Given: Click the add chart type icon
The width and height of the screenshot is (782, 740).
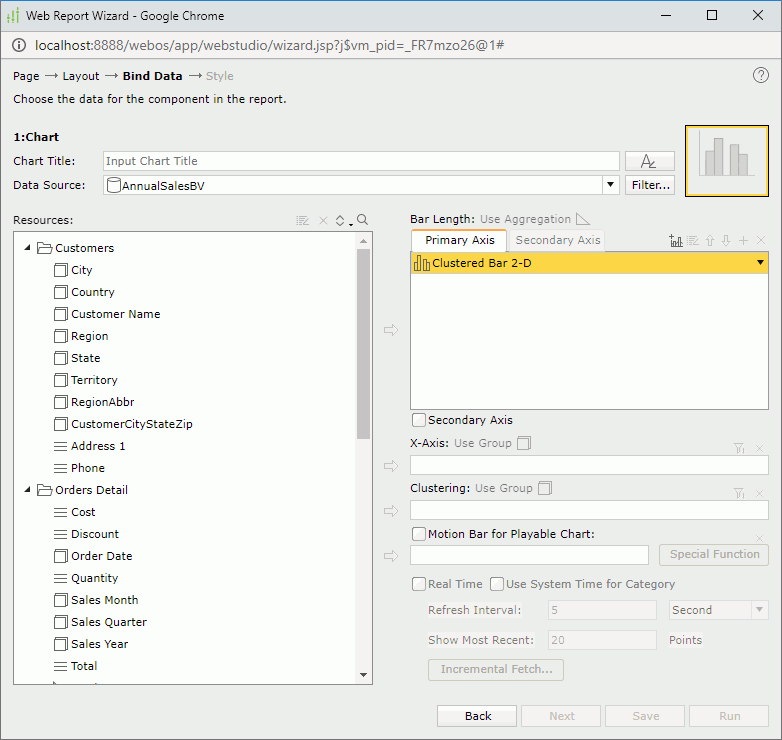Looking at the screenshot, I should 676,241.
